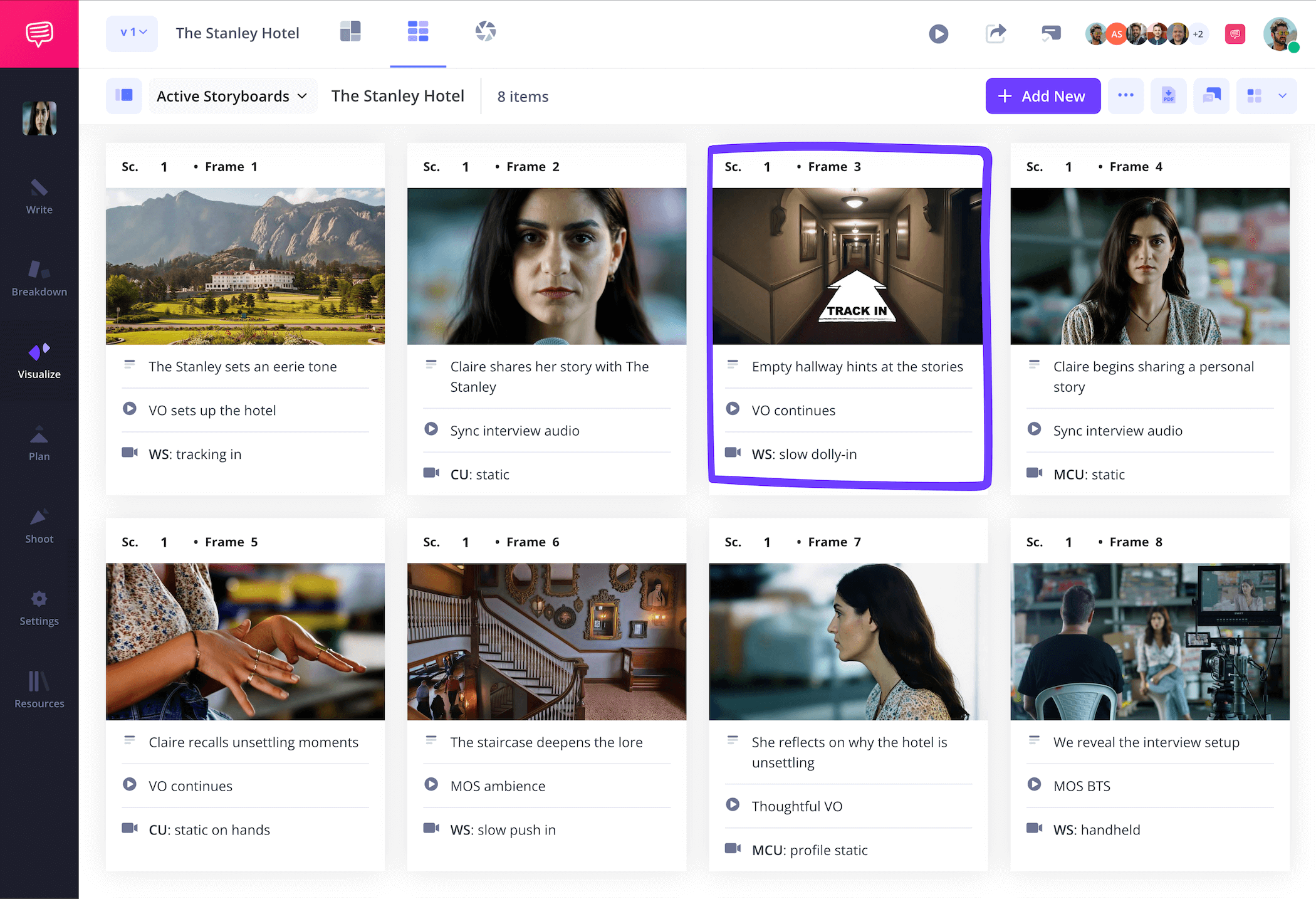The width and height of the screenshot is (1316, 899).
Task: Open the aperture view in the top navigation
Action: tap(484, 31)
